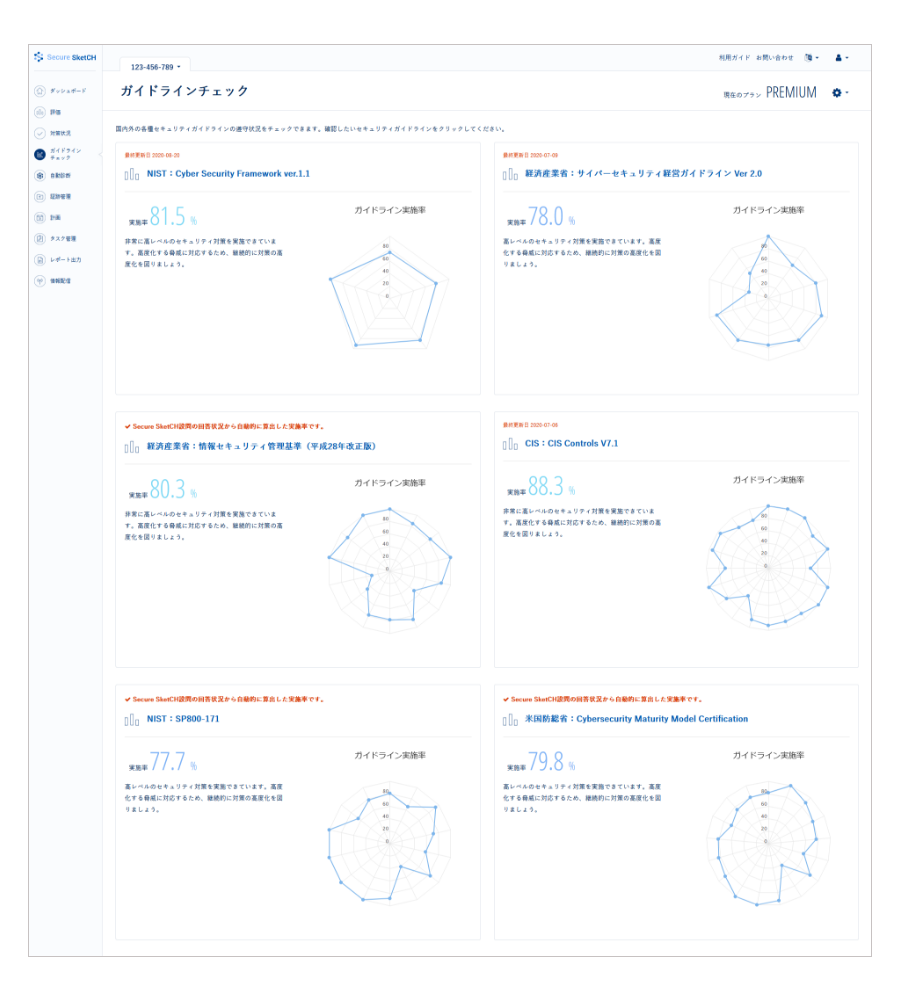This screenshot has height=1000, width=900.
Task: Click the 78.0 % implementation rate value
Action: 552,217
